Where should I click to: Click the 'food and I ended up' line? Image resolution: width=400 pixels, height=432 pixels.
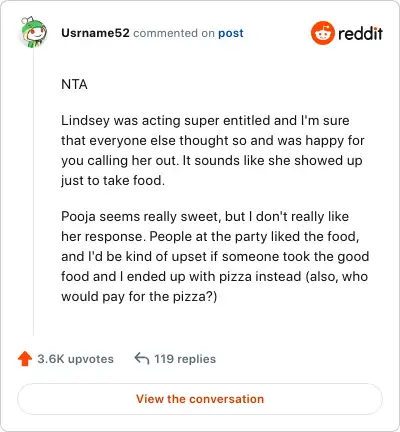coord(214,276)
